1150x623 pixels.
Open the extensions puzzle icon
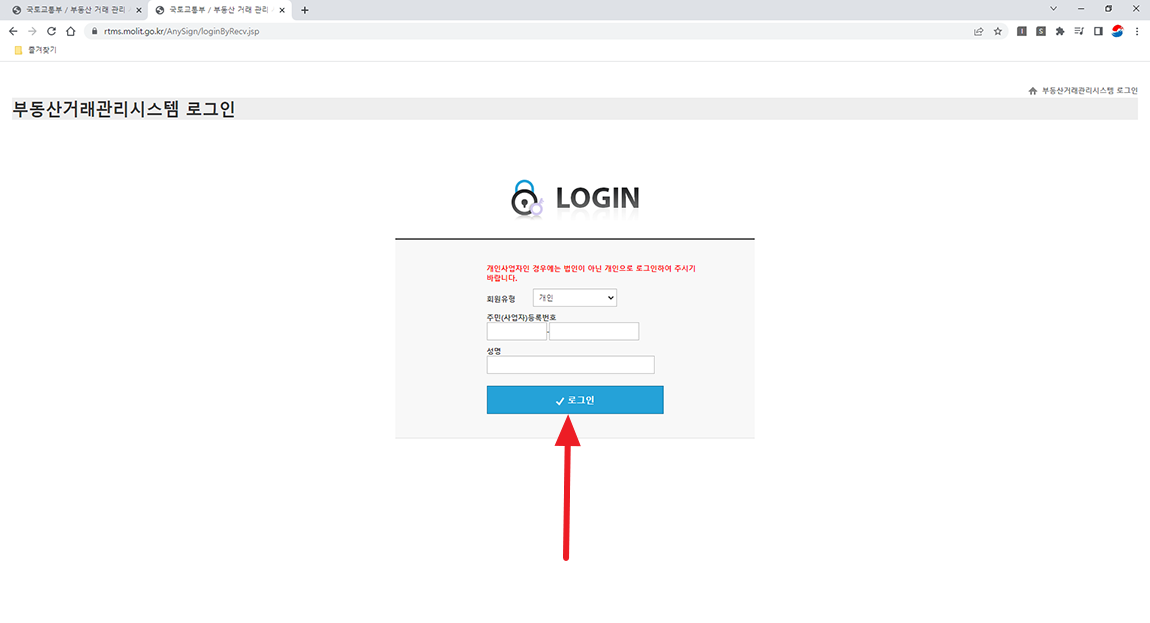(1060, 32)
